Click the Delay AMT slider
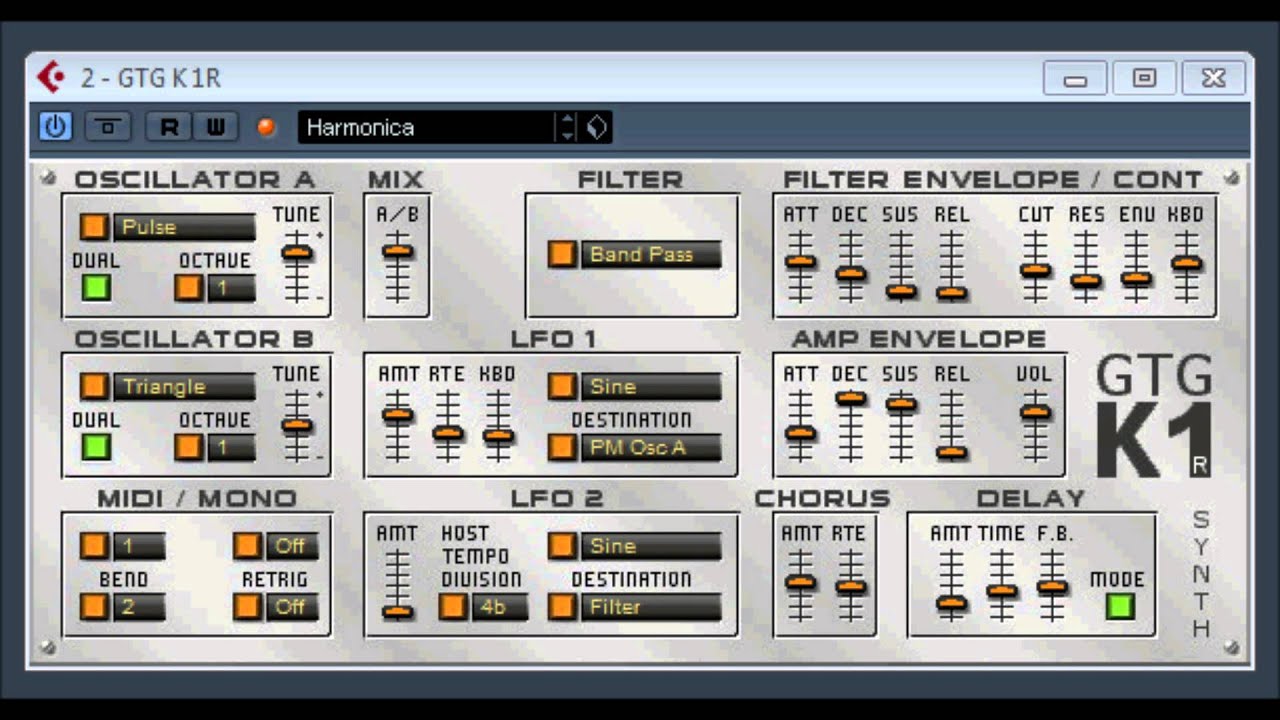The image size is (1280, 720). [951, 585]
